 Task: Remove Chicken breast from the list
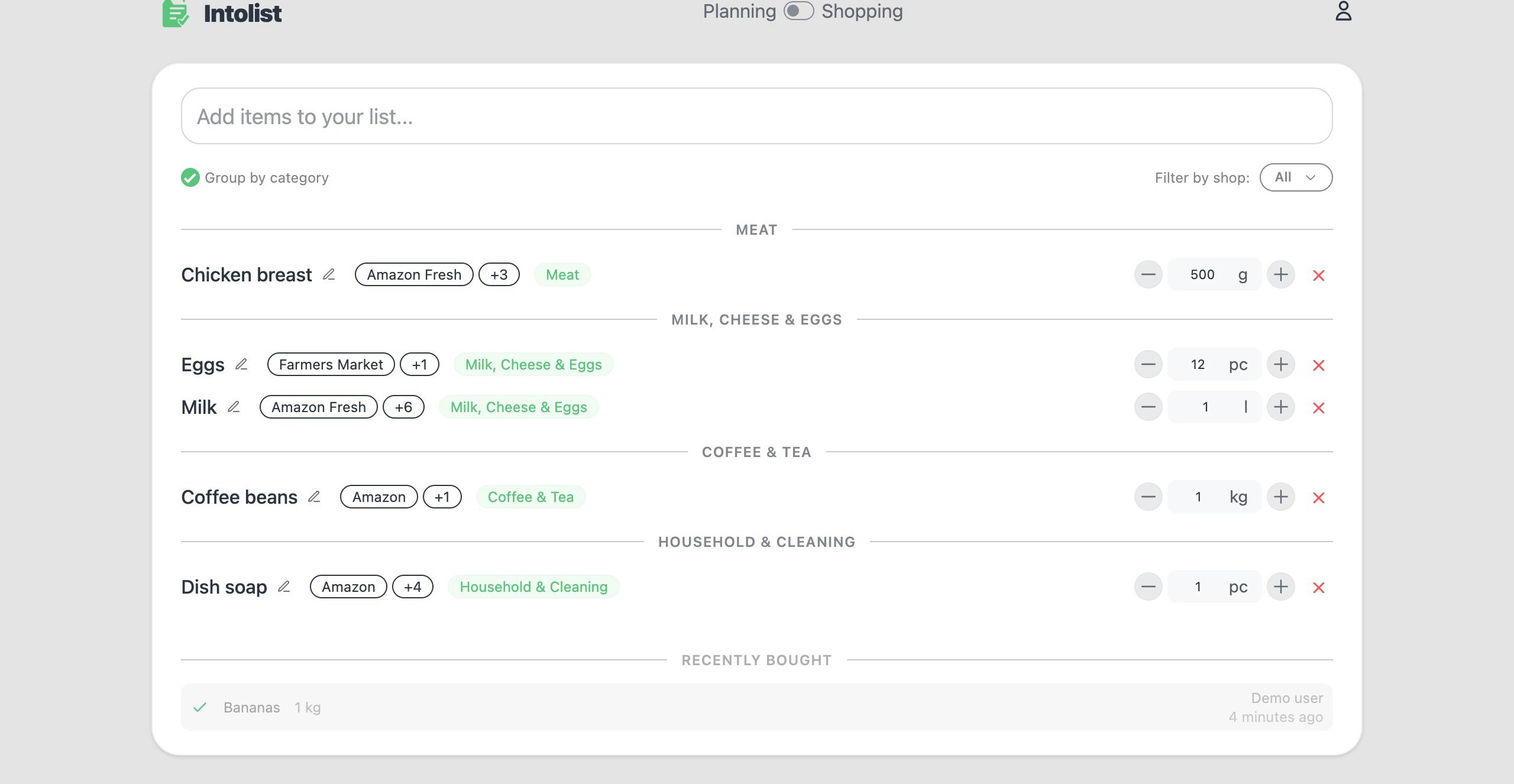coord(1319,276)
